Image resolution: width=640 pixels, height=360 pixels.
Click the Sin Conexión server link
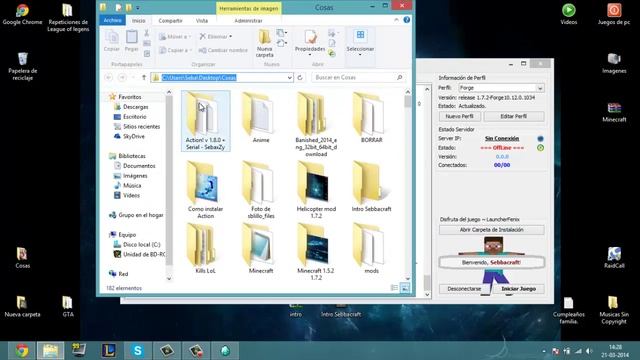point(502,138)
